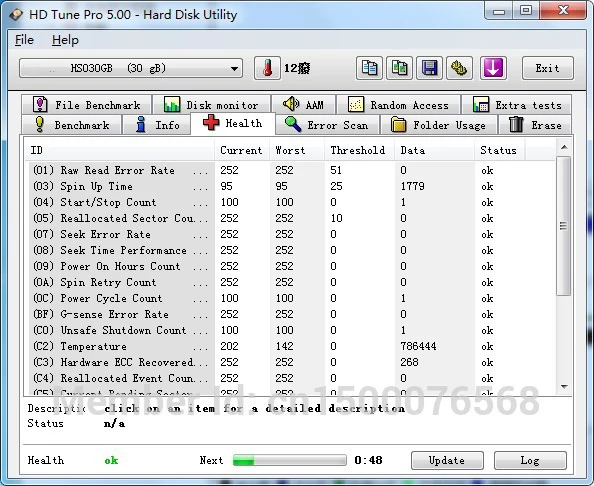The width and height of the screenshot is (594, 486).
Task: Open the AAM tab
Action: 303,105
